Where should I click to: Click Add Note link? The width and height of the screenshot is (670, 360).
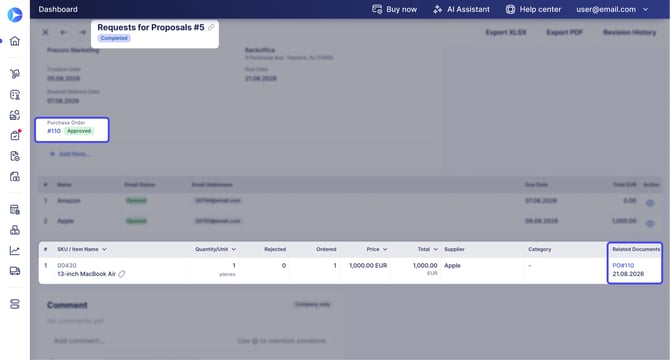[x=70, y=154]
